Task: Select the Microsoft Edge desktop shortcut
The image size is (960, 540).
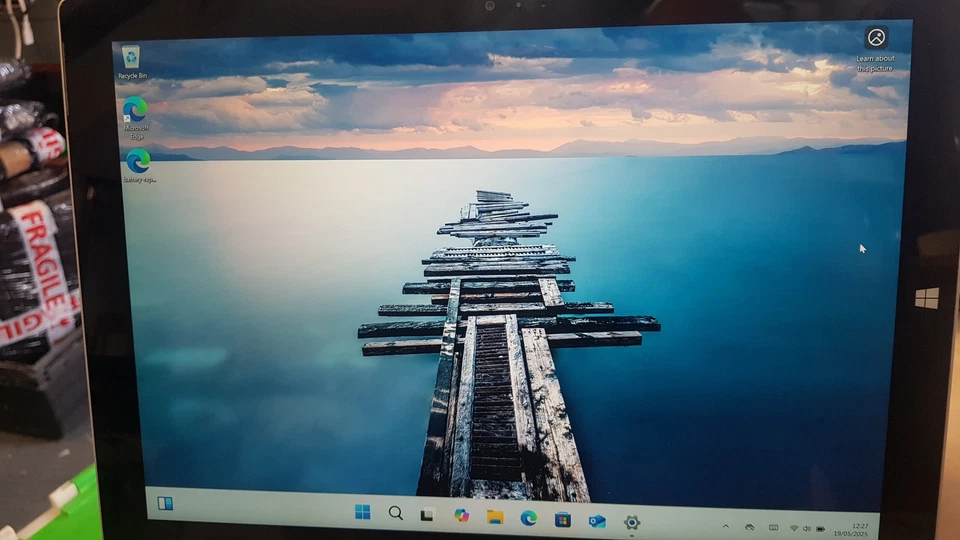Action: [135, 118]
